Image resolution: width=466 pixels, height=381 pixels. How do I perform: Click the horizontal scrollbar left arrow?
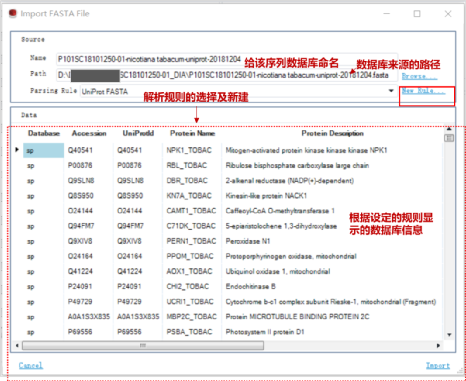pos(17,346)
